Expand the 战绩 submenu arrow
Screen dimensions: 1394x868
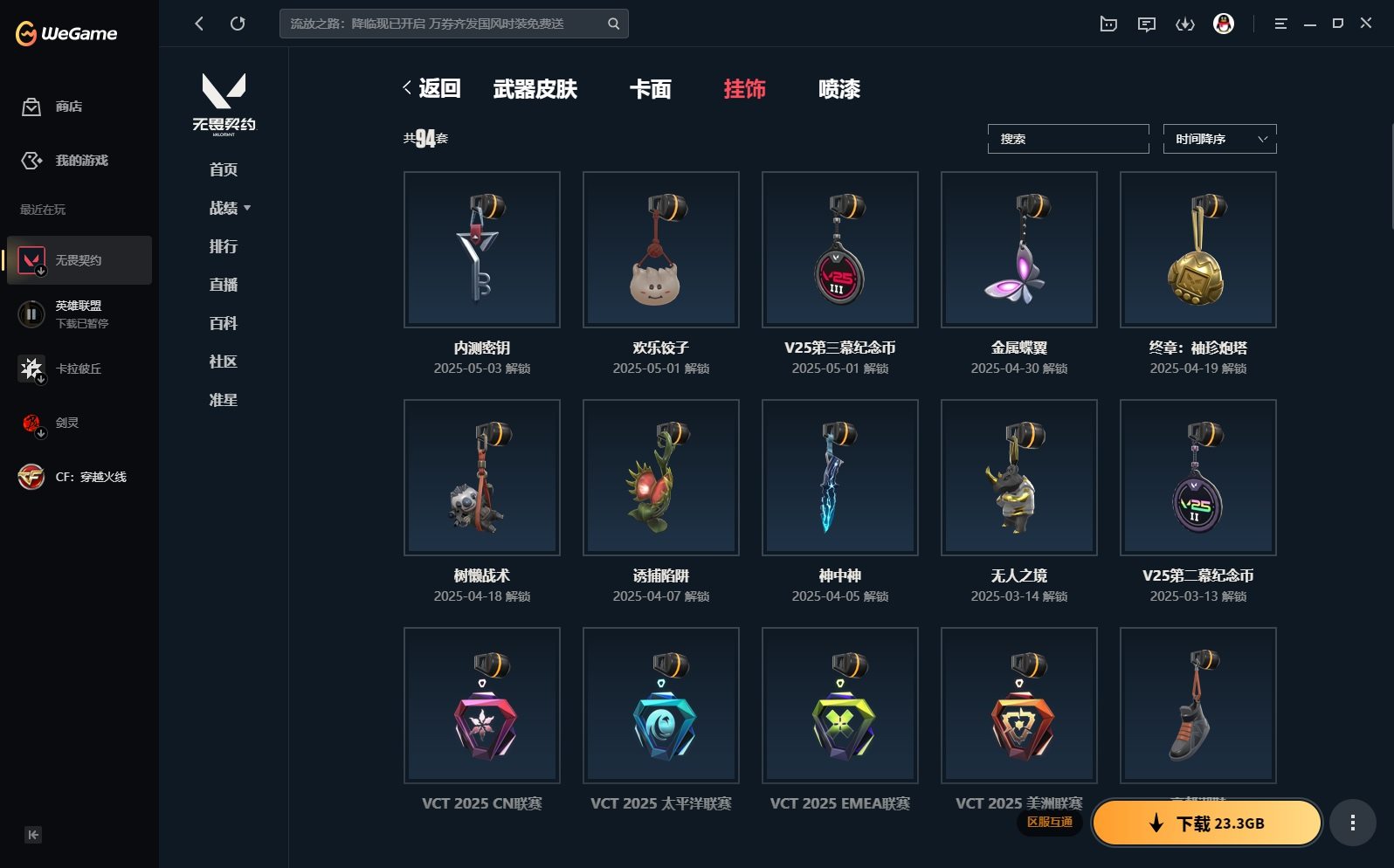pos(247,208)
